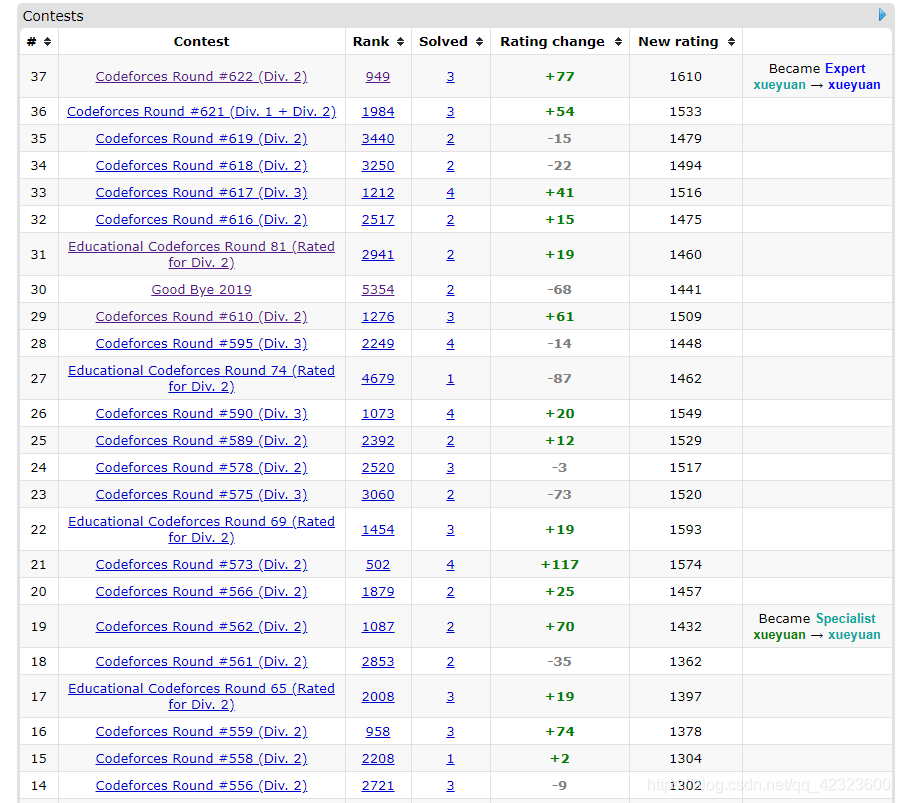
Task: Open Codeforces Round #619 (Div. 2)
Action: pyautogui.click(x=201, y=138)
